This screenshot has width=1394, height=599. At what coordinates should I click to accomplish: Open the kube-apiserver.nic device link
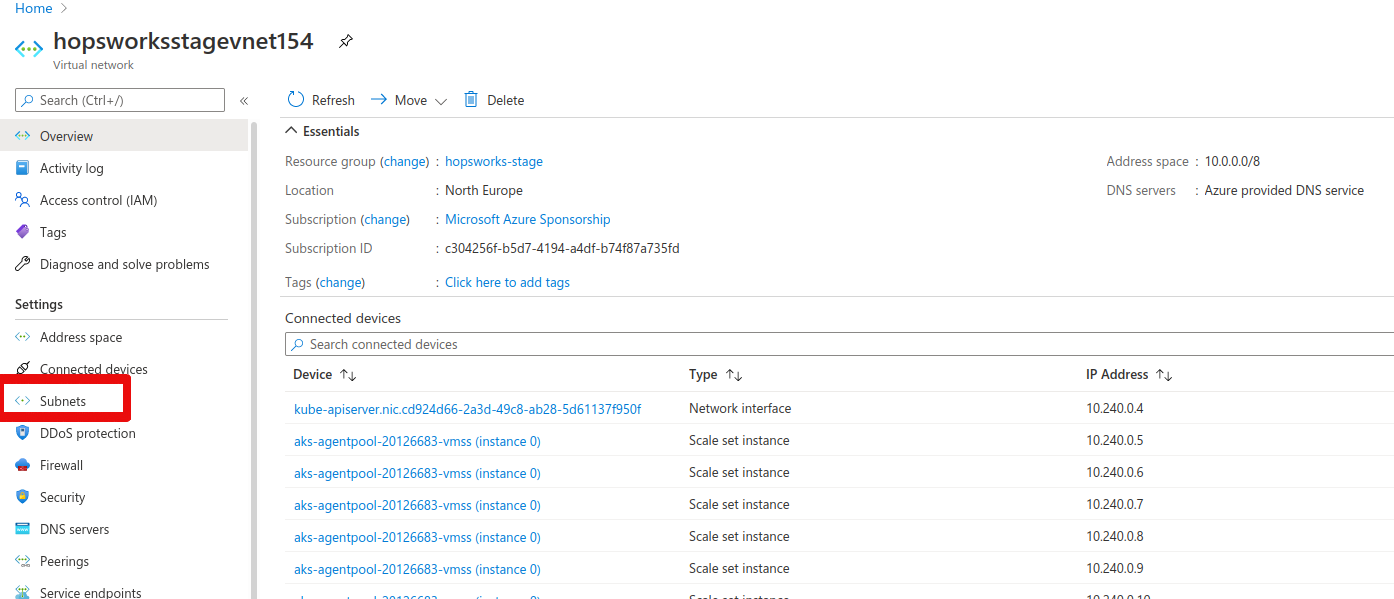(467, 409)
